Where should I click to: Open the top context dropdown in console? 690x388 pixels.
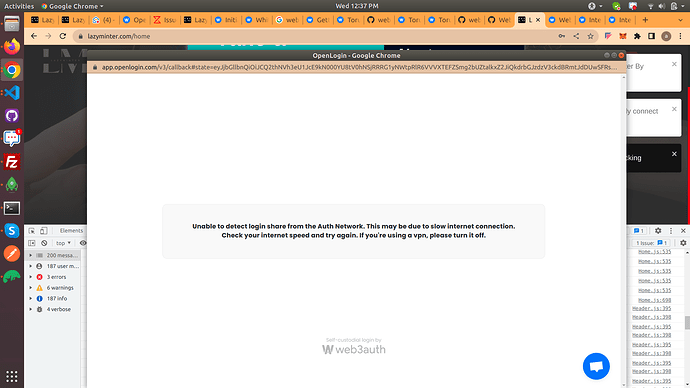63,243
